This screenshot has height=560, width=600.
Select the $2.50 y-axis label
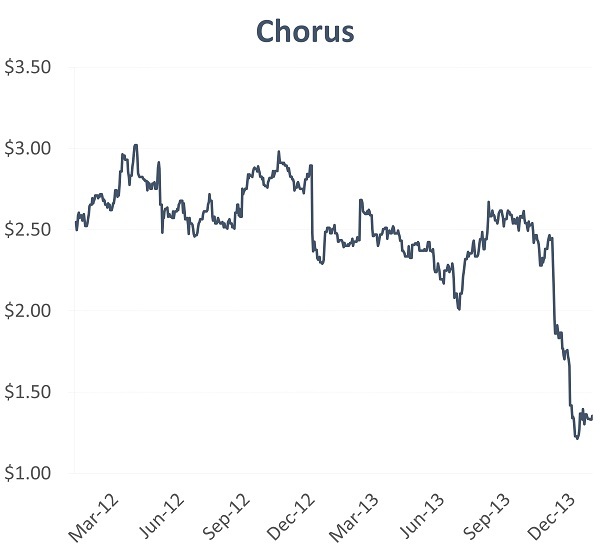29,230
